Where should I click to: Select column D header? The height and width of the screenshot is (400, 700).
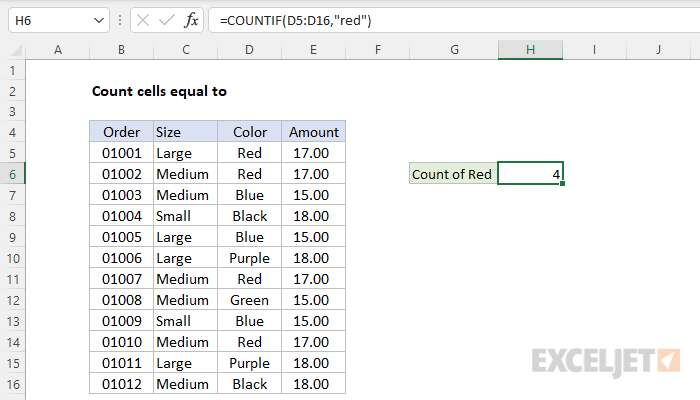coord(250,50)
